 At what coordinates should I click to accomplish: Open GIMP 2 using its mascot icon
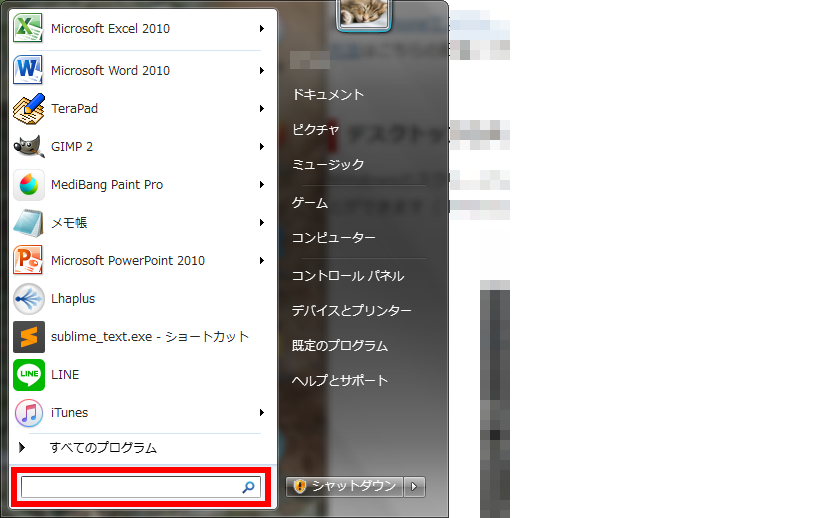(28, 147)
